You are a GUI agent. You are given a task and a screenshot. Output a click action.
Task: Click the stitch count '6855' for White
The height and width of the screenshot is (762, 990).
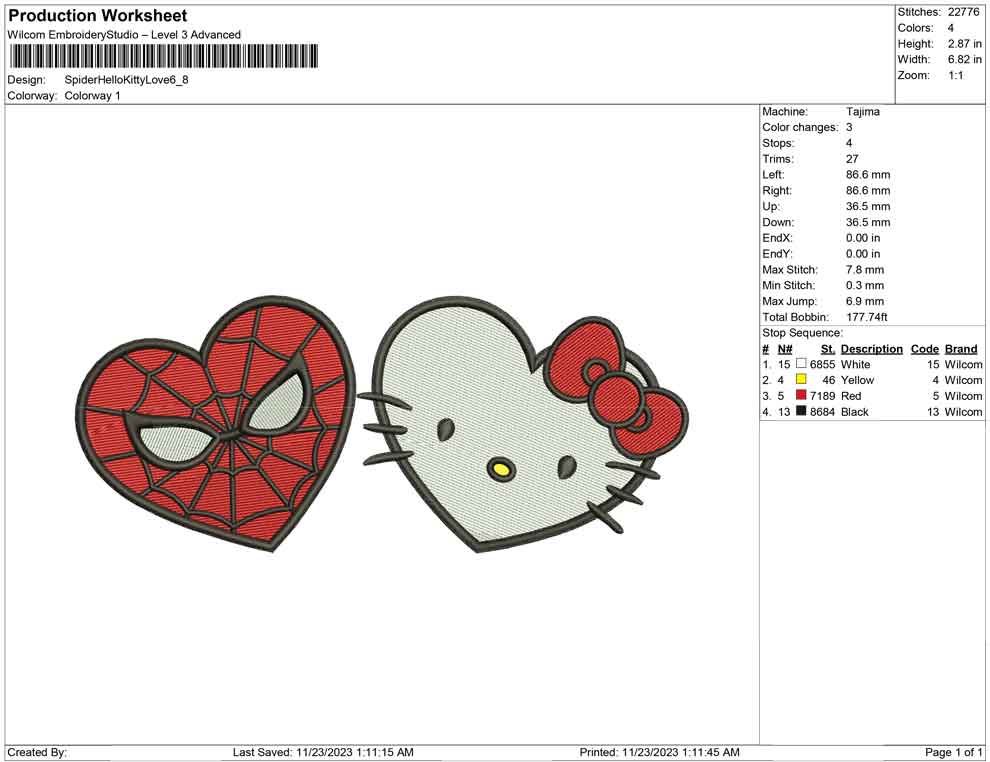click(822, 364)
